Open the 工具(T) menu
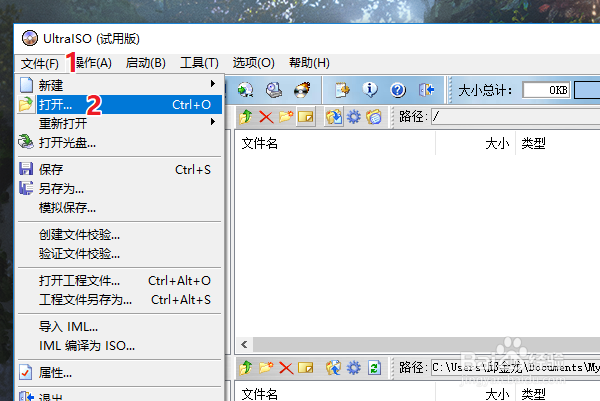The height and width of the screenshot is (401, 600). point(199,63)
